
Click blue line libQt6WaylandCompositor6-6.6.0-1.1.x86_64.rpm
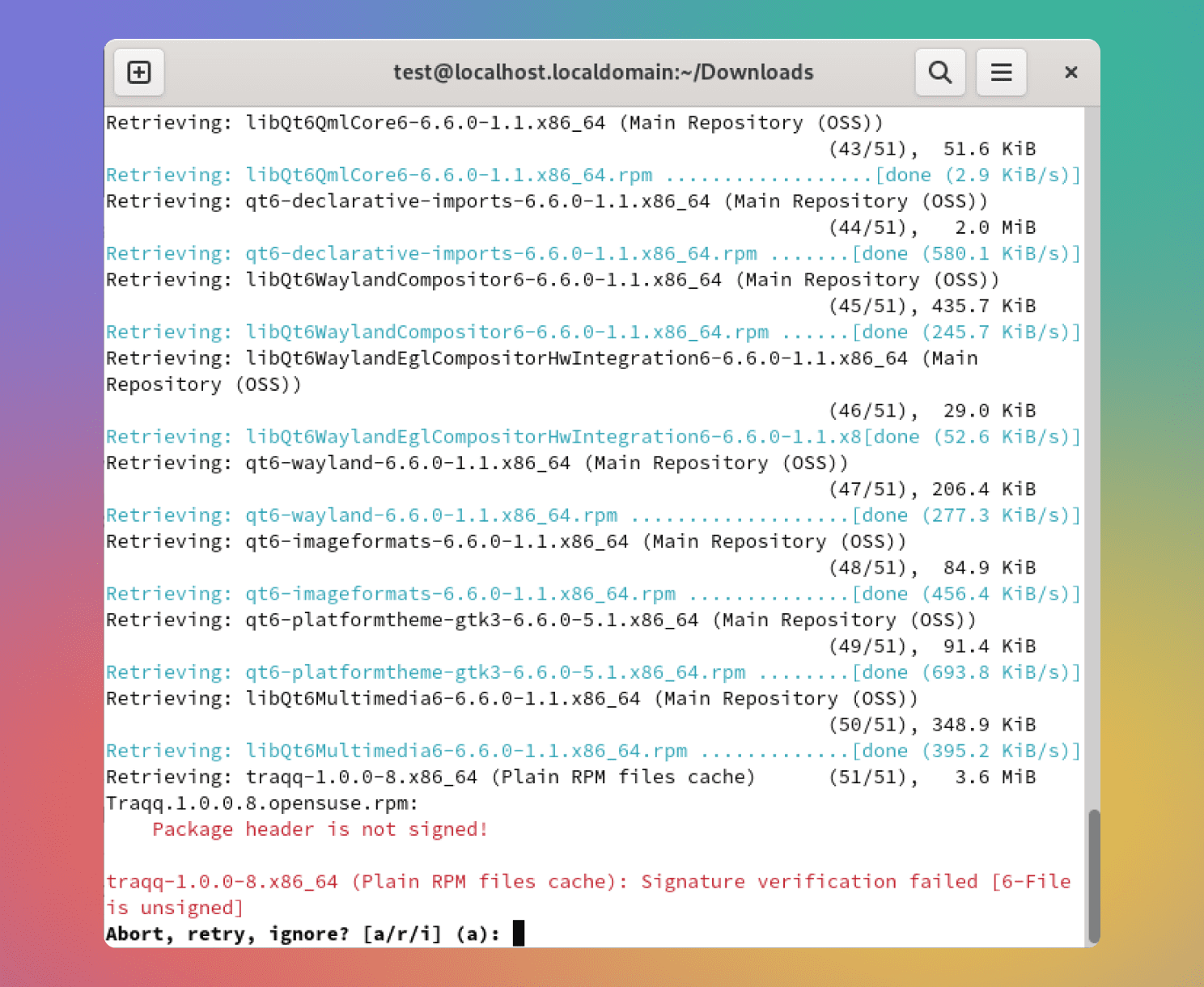[x=594, y=333]
